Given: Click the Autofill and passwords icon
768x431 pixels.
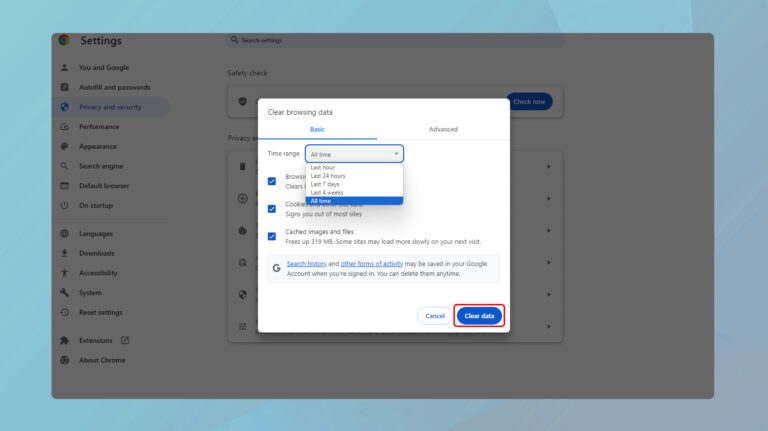Looking at the screenshot, I should (64, 87).
